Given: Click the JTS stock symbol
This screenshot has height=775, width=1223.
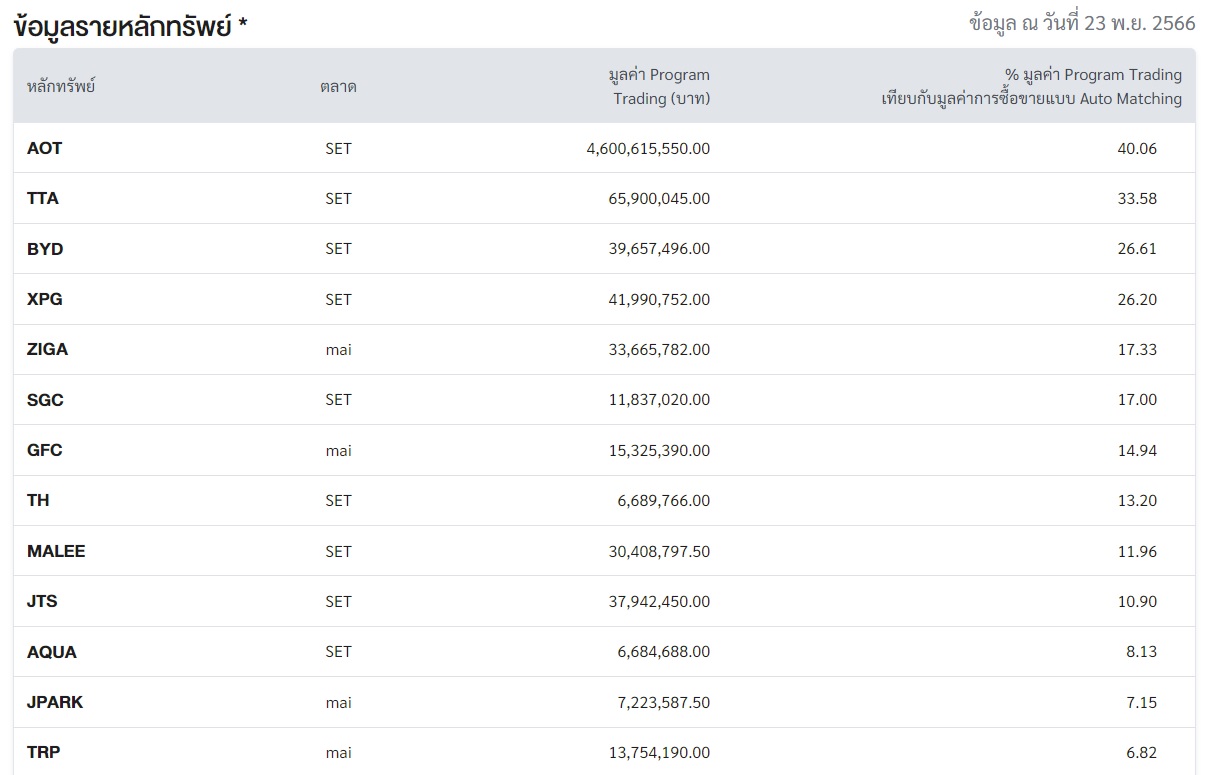Looking at the screenshot, I should pyautogui.click(x=42, y=601).
